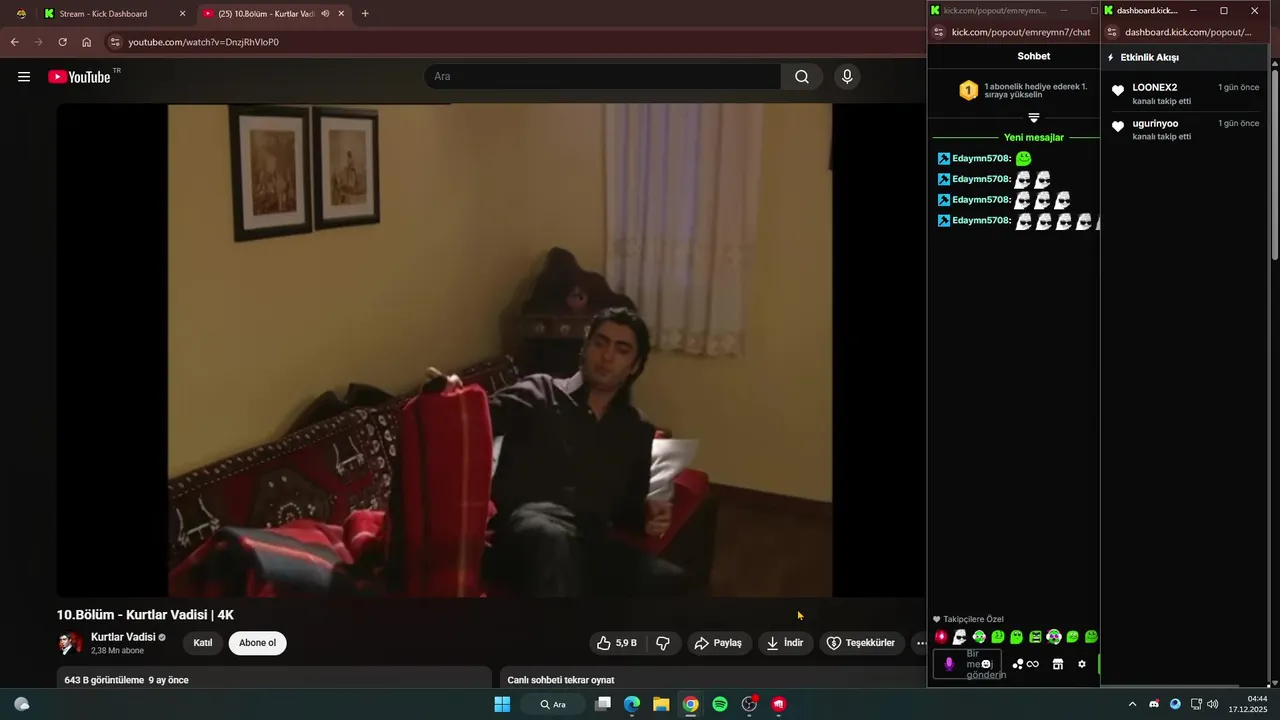This screenshot has height=720, width=1280.
Task: Click the video title 10.Bölüm - Kurtlar Vadisi
Action: coord(145,615)
